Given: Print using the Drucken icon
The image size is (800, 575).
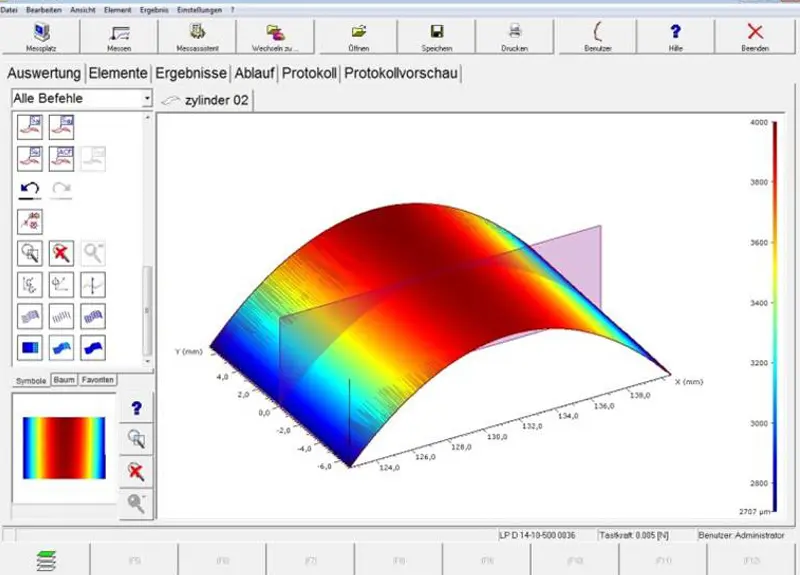Looking at the screenshot, I should (515, 36).
